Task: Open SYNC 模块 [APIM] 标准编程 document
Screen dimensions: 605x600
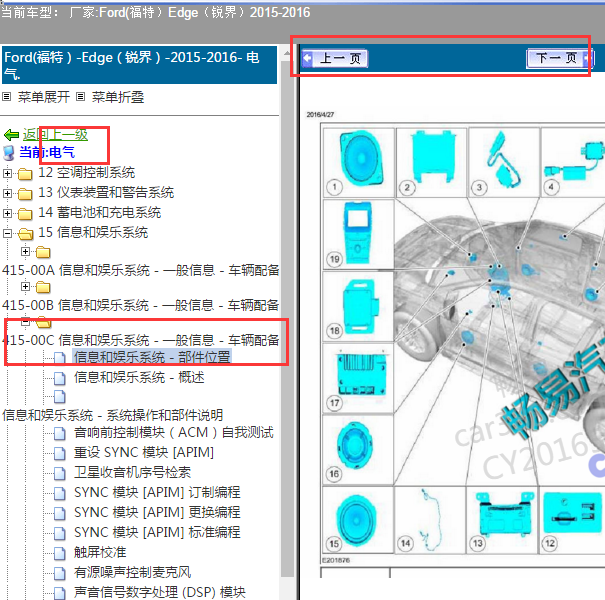Action: tap(157, 532)
